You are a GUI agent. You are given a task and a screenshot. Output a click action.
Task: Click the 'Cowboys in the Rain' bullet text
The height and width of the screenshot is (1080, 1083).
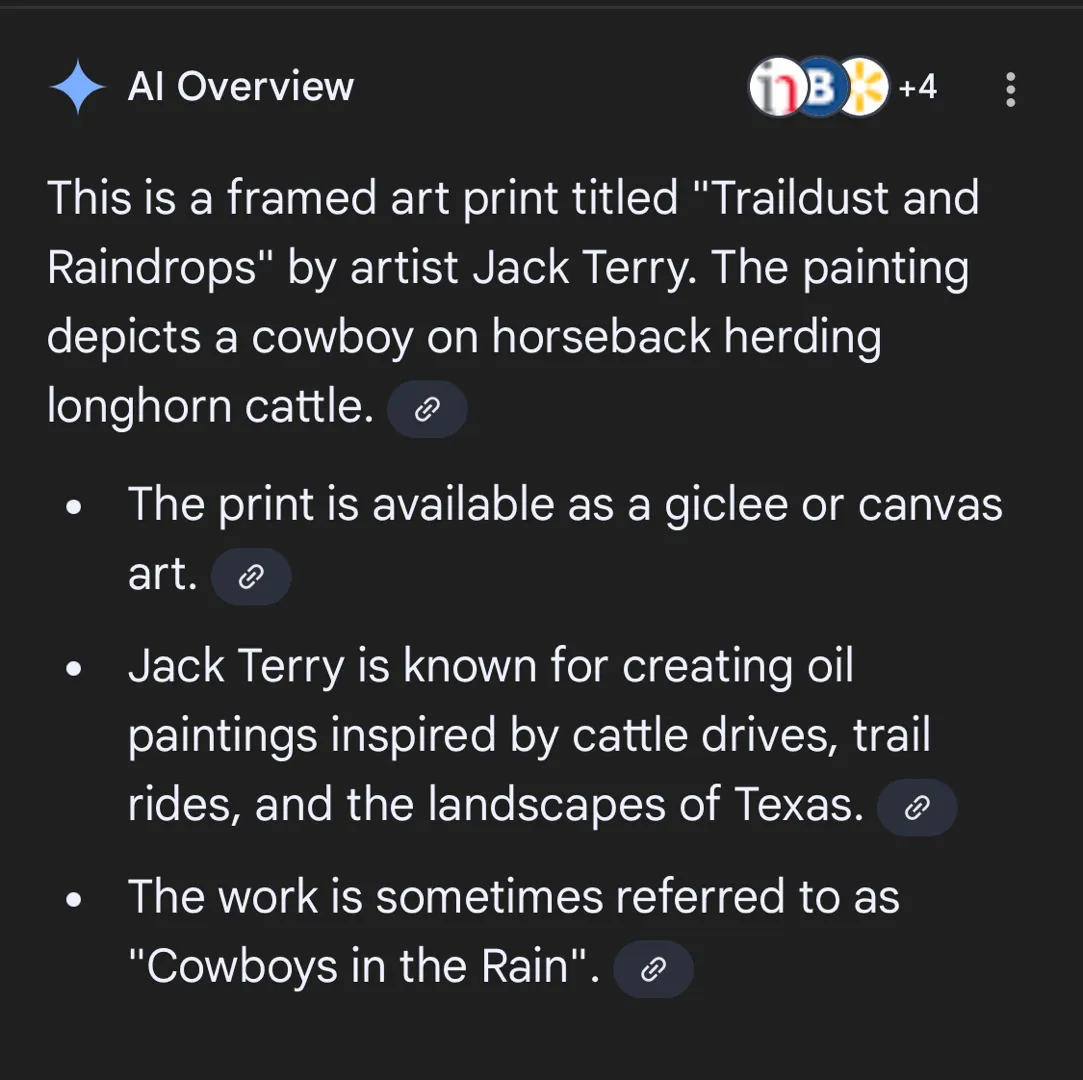click(513, 898)
